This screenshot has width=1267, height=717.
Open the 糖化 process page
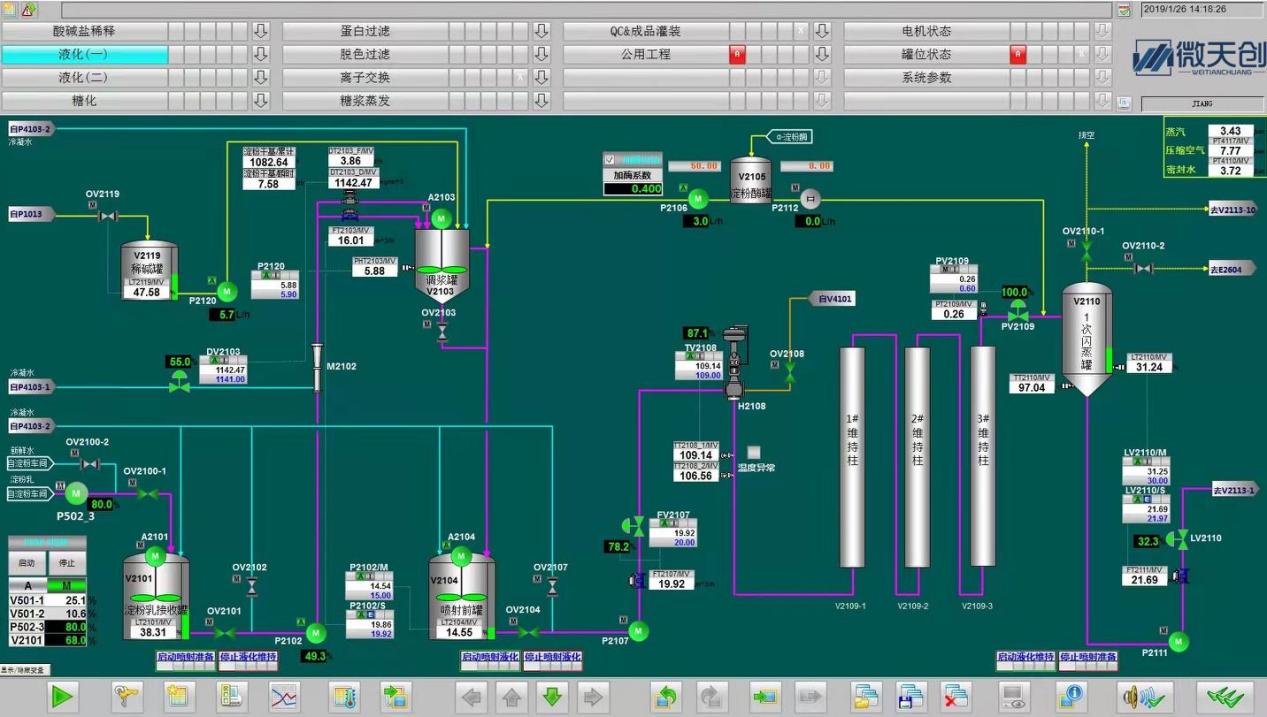click(84, 101)
